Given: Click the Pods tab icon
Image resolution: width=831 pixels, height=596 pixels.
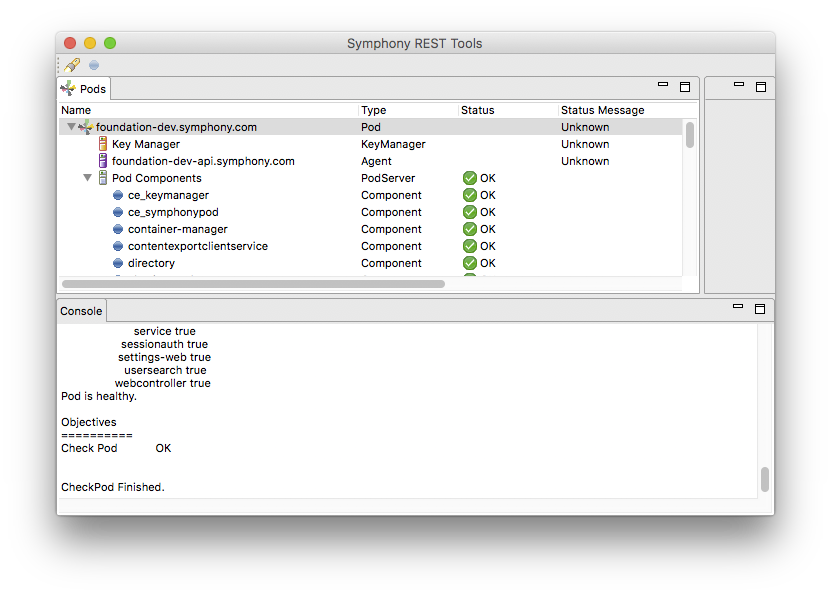Looking at the screenshot, I should pyautogui.click(x=68, y=88).
